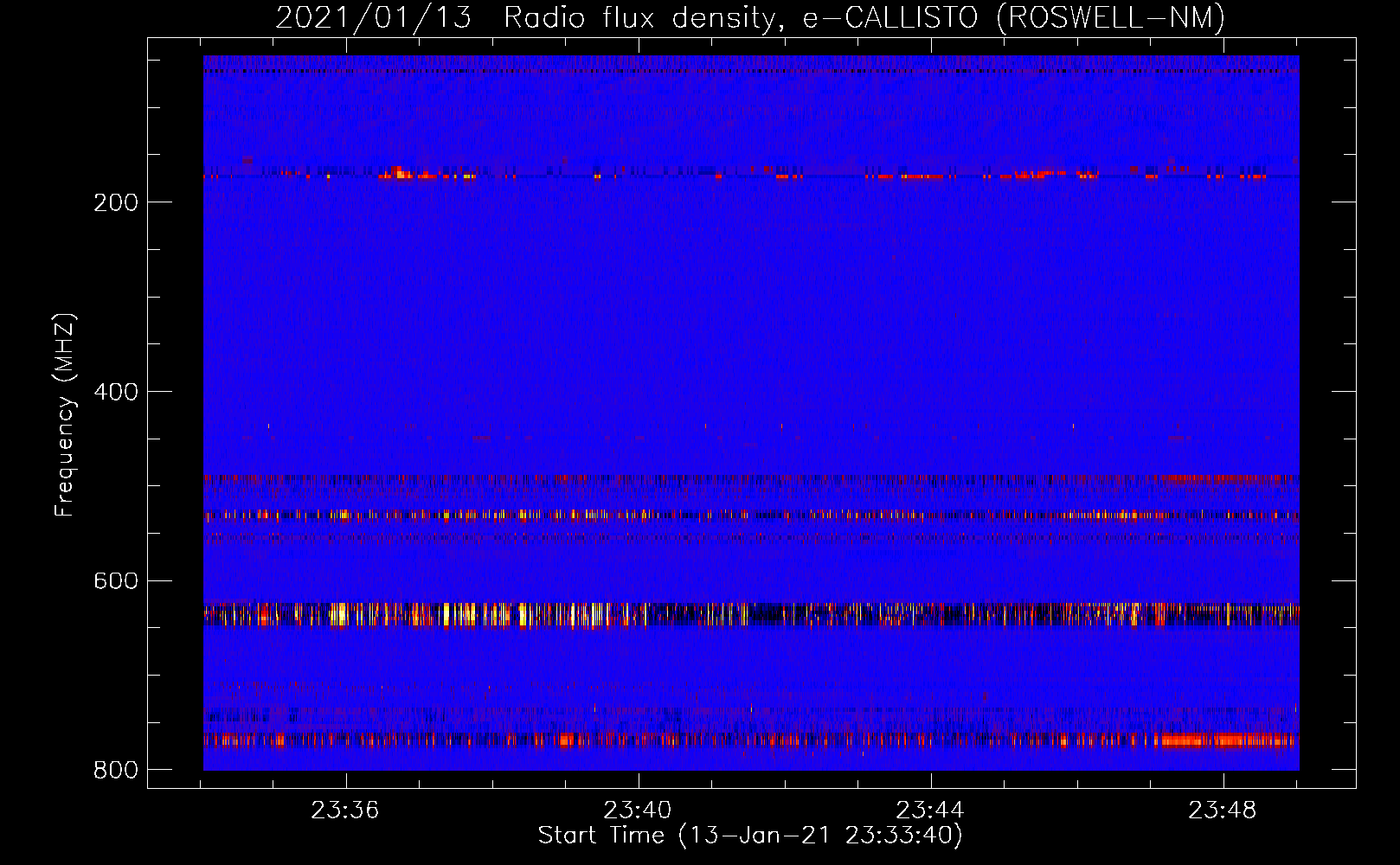Viewport: 1400px width, 865px height.
Task: Click the 23:36 time tick label
Action: [345, 811]
